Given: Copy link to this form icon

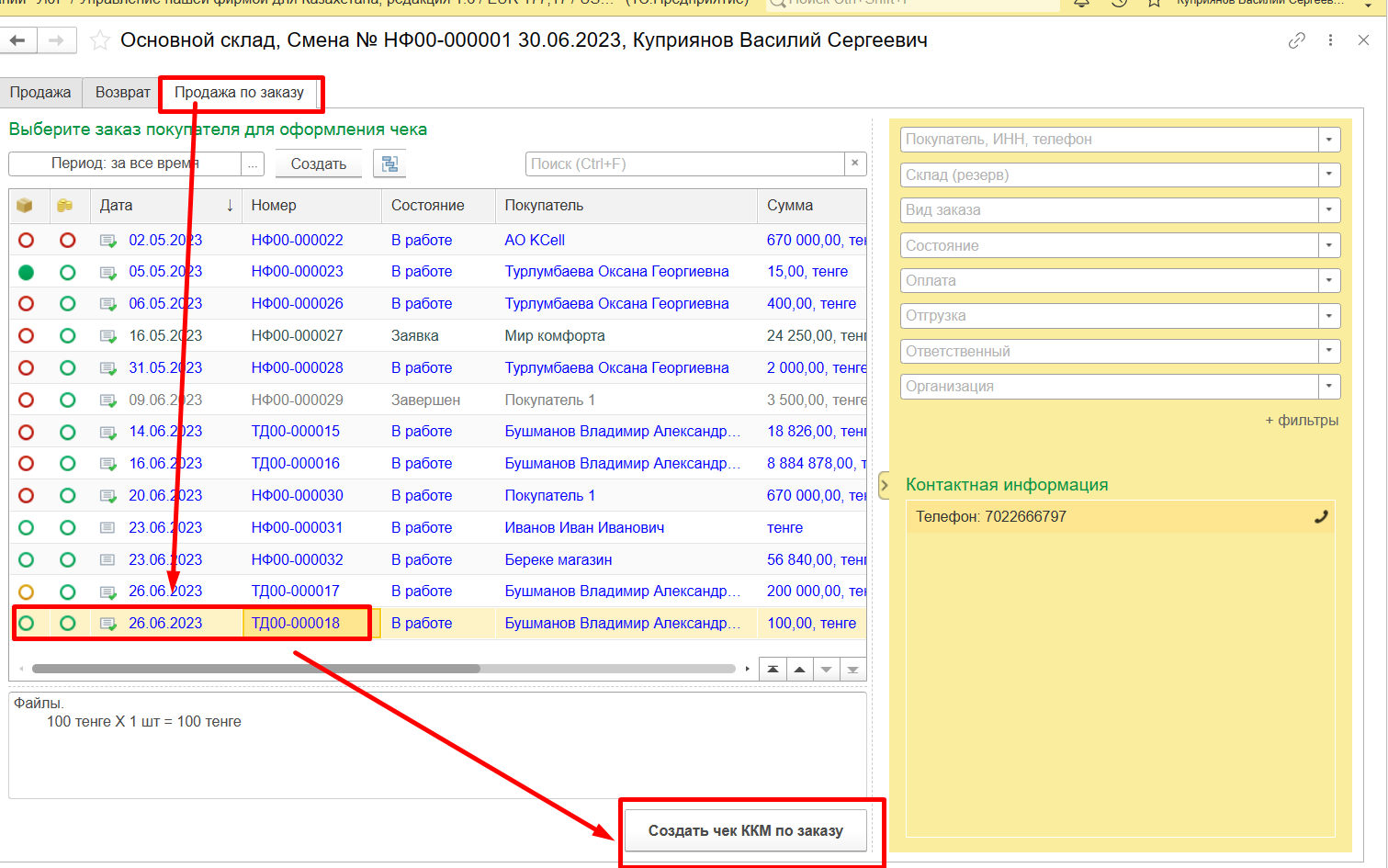Looking at the screenshot, I should pos(1296,40).
